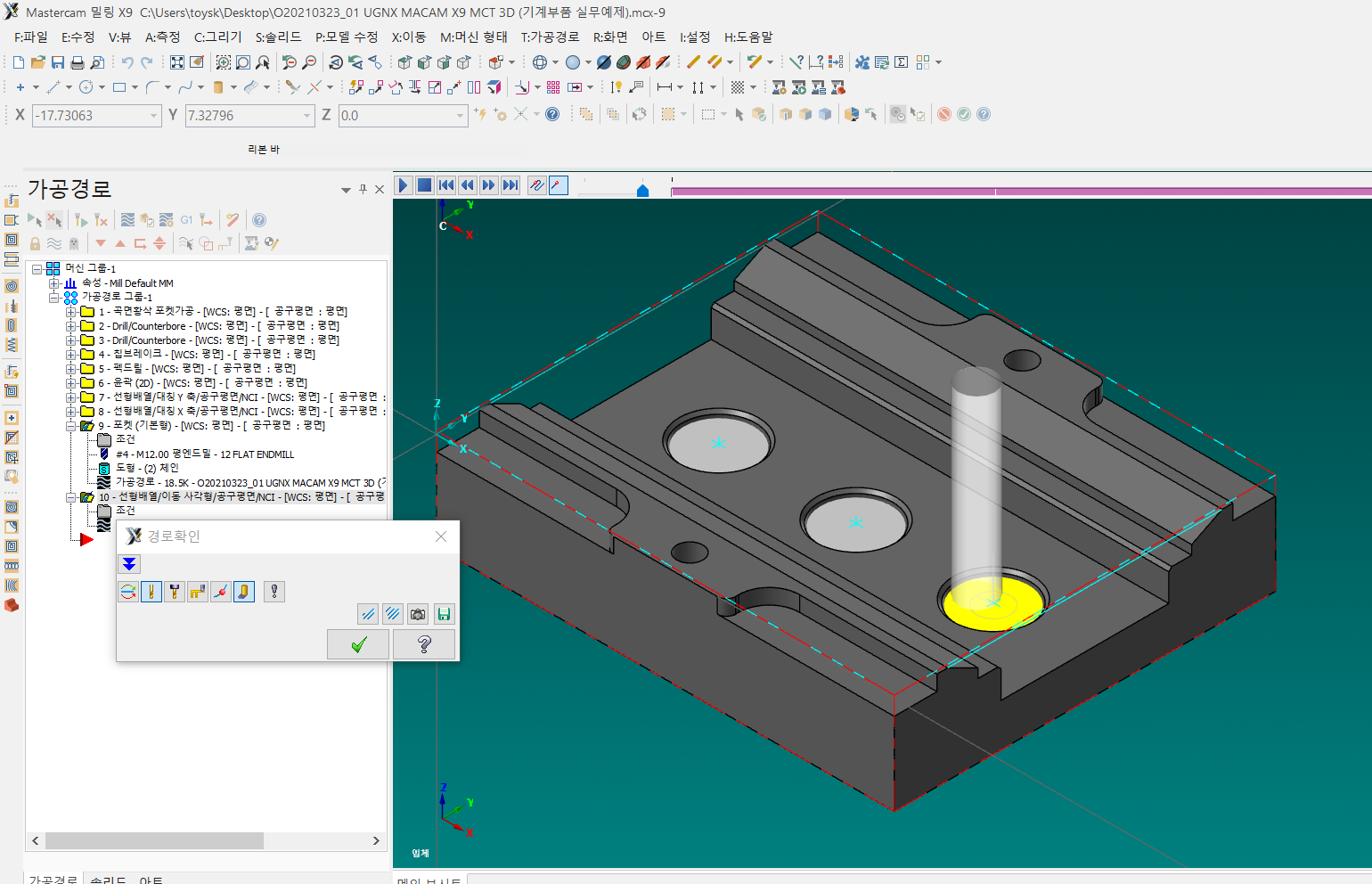Click select all operations icon in toolpath panel
Screen dimensions: 1372x884
point(35,220)
